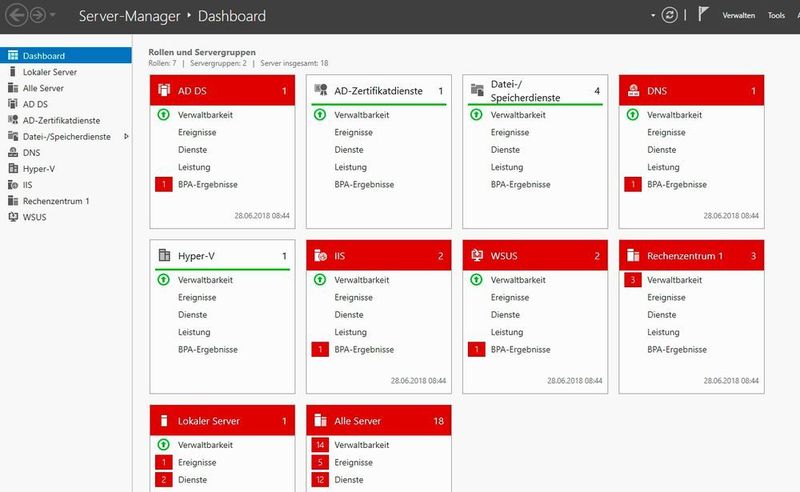Click Rechenzentrum 1 tile header icon
The height and width of the screenshot is (492, 800).
[x=633, y=255]
